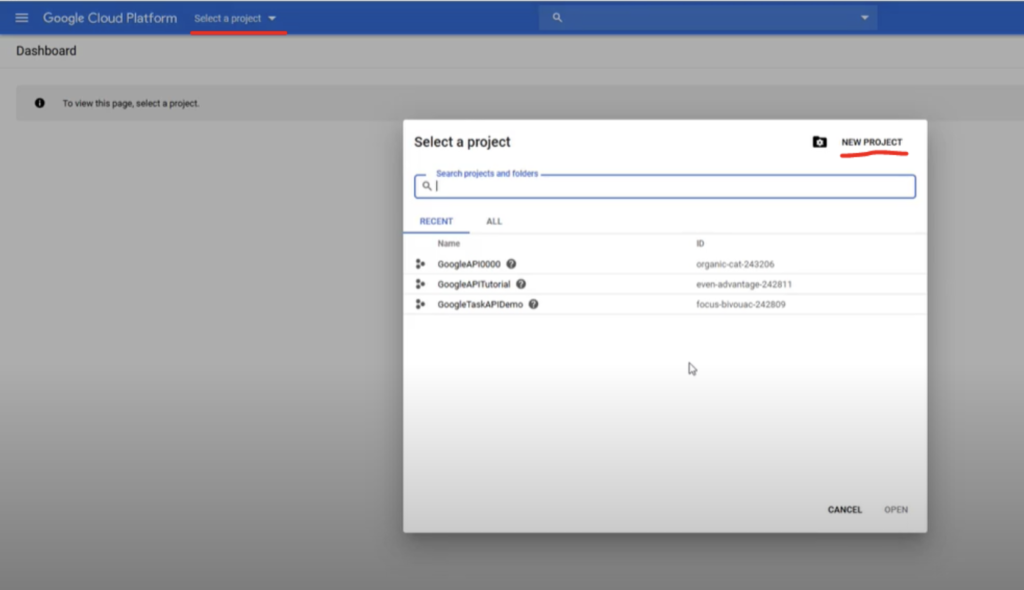Click the Name column header

(x=449, y=244)
